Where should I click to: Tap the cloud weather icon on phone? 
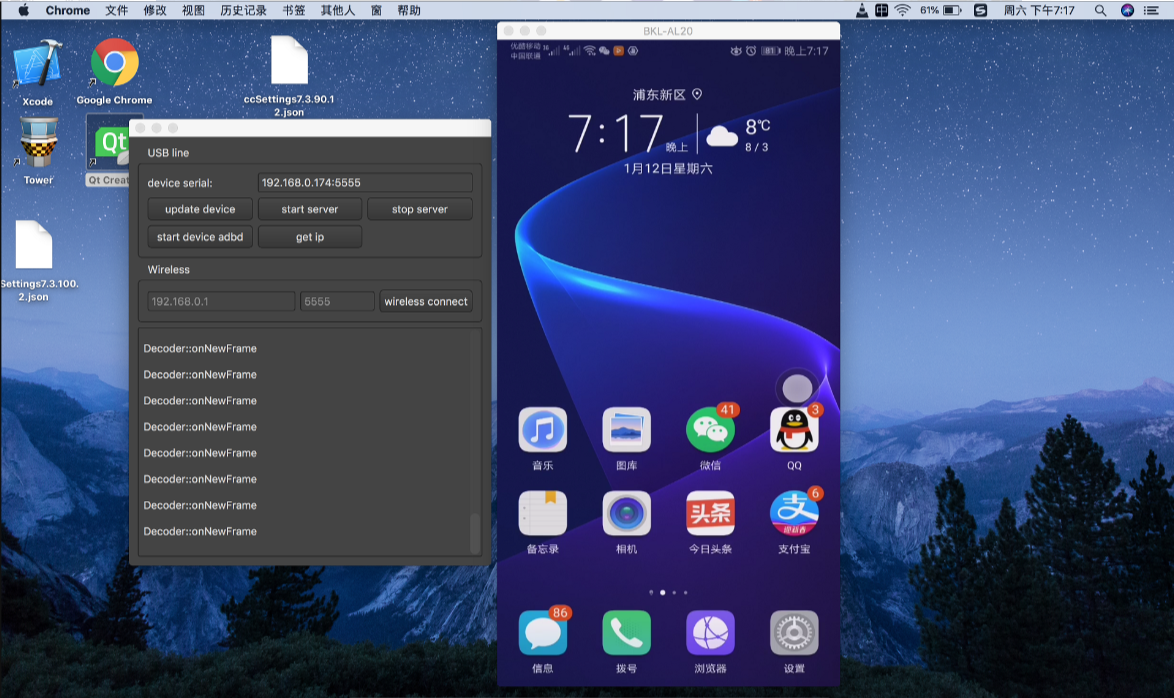[722, 136]
